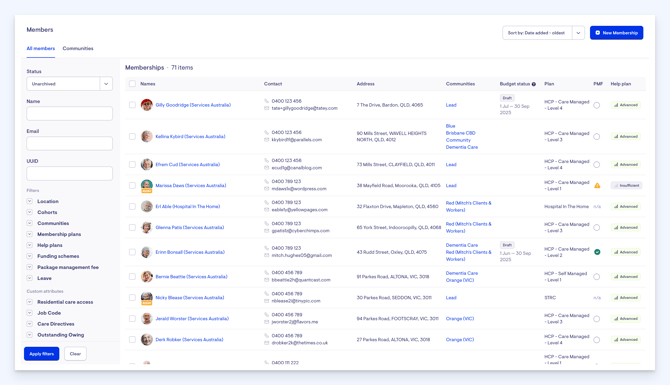Click the plus icon on New Membership

click(x=597, y=33)
